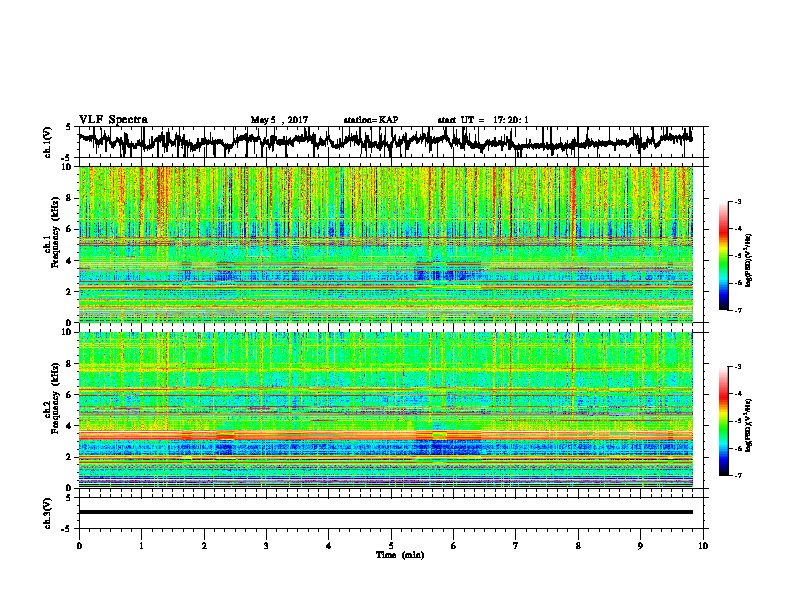The image size is (792, 612).
Task: Click the "station=KAP" label
Action: pos(371,120)
